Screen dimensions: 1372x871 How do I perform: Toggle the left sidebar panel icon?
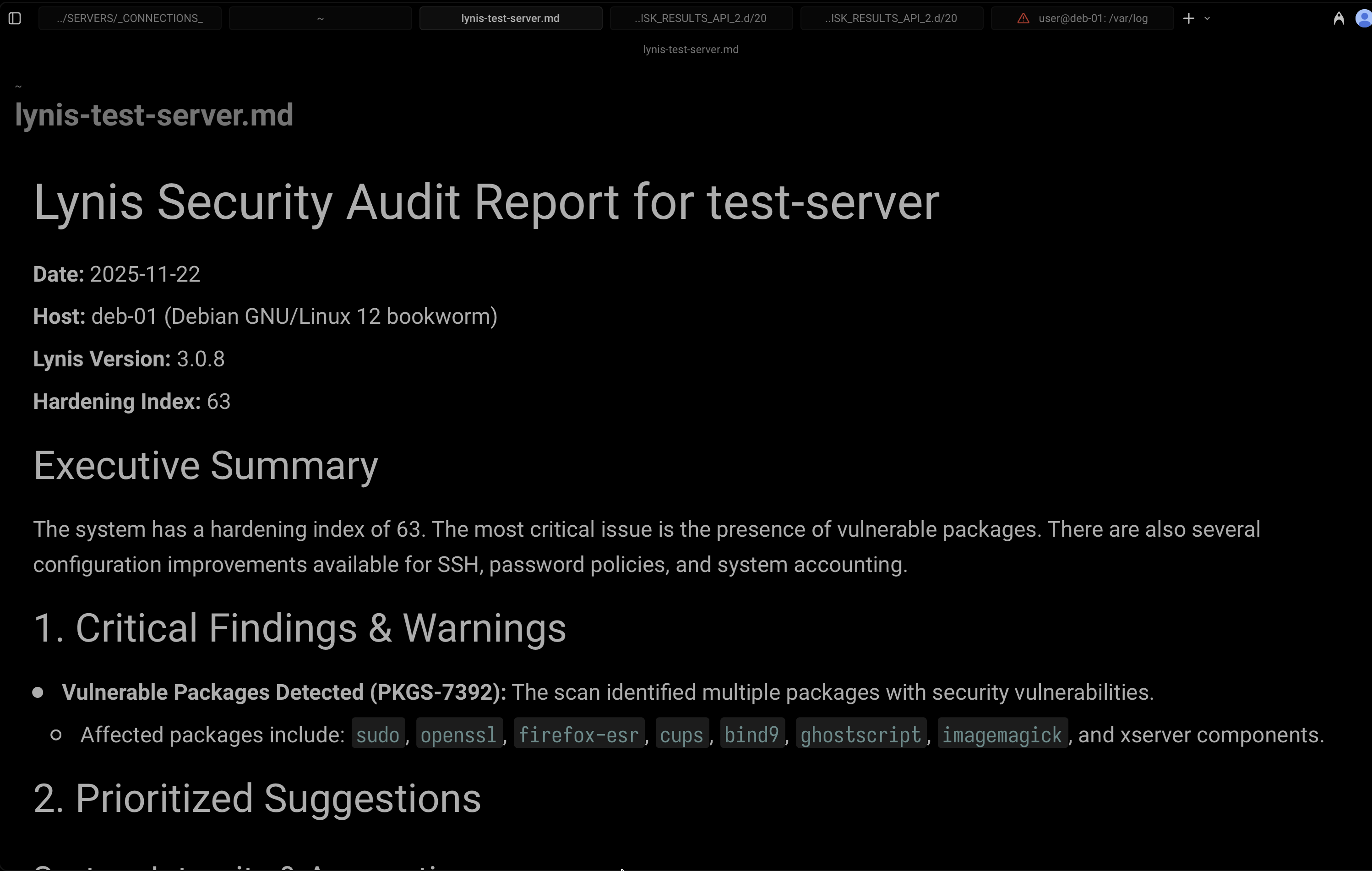[16, 18]
